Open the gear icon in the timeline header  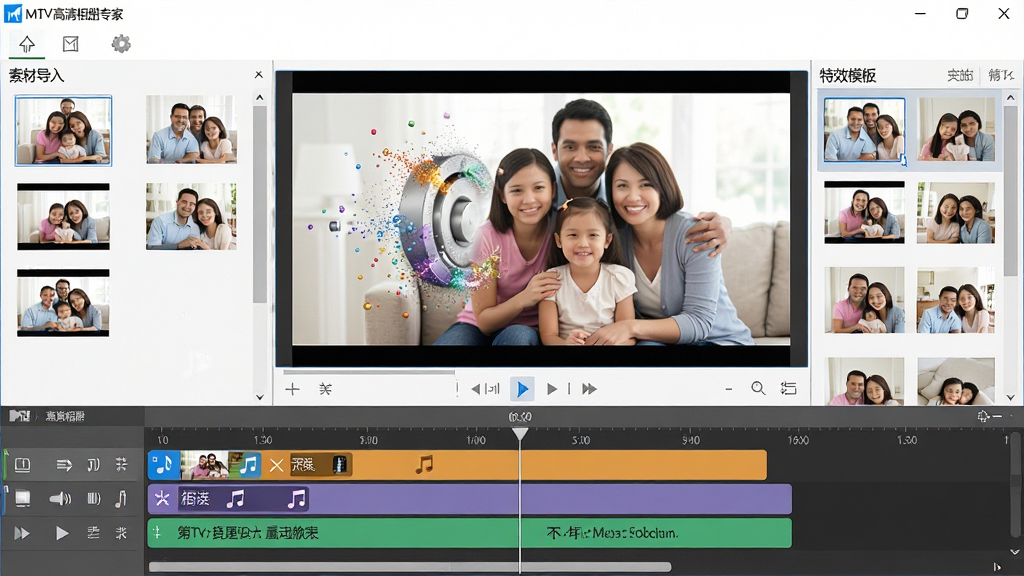pos(983,416)
